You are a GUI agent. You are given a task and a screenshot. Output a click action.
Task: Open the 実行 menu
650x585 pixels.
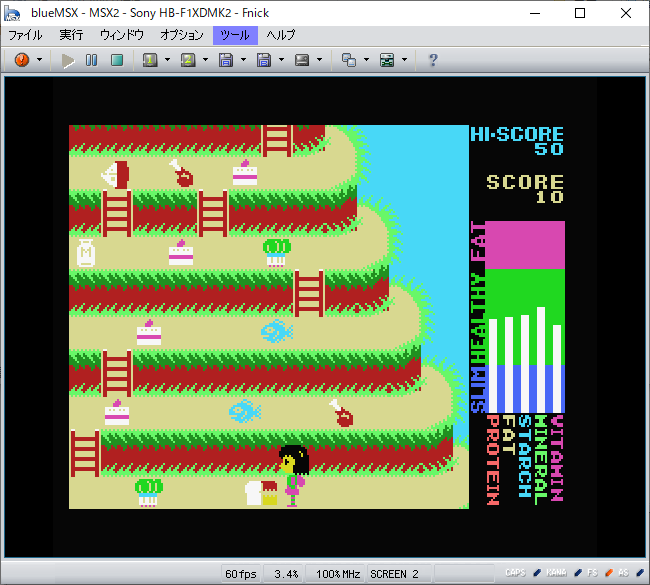[71, 35]
